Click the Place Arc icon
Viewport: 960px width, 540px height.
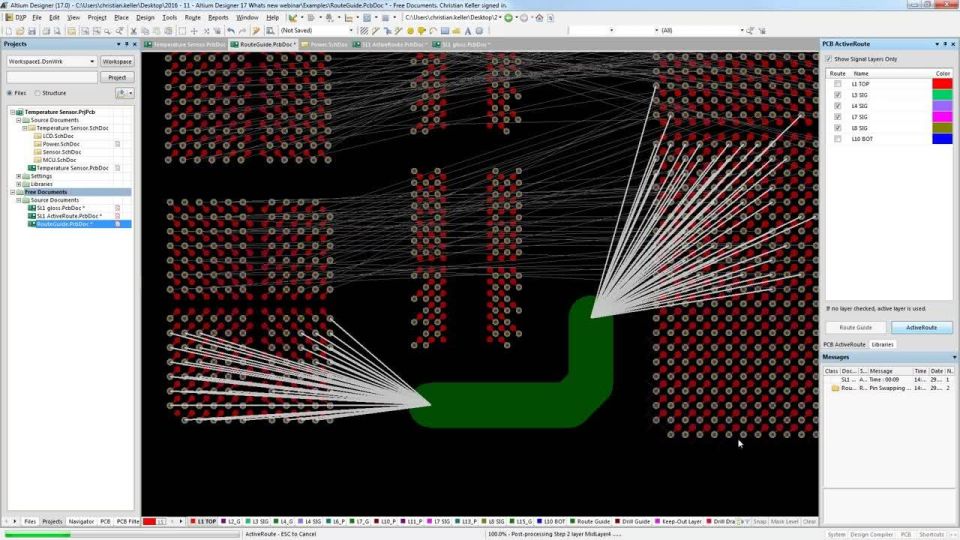(x=433, y=31)
